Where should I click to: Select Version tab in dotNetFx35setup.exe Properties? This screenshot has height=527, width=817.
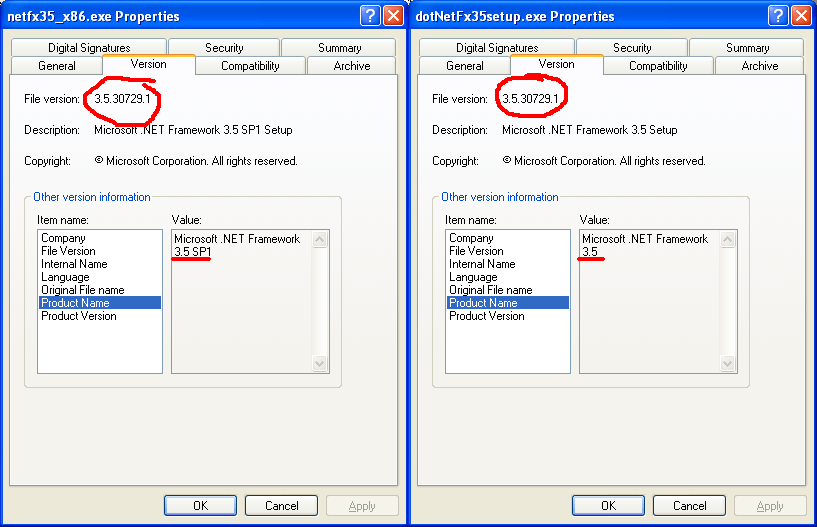[556, 64]
